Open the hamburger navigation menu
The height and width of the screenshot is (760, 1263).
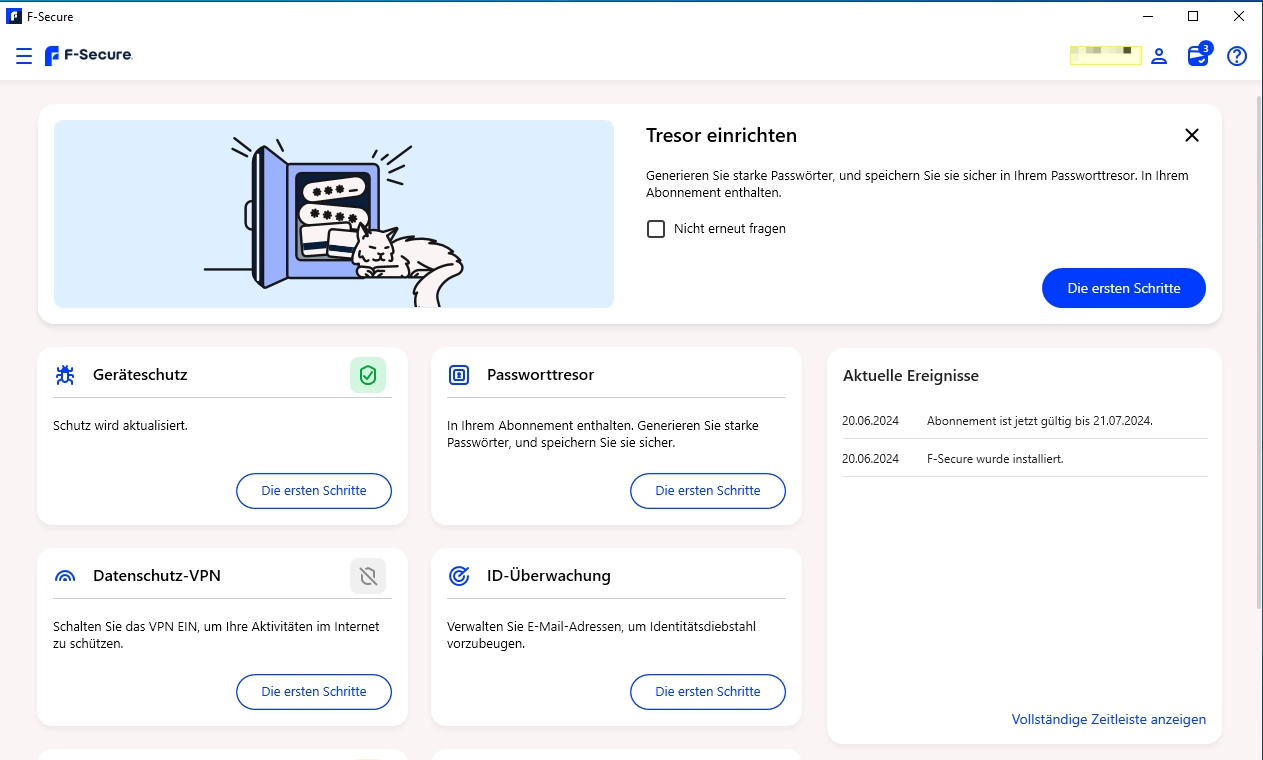click(24, 56)
